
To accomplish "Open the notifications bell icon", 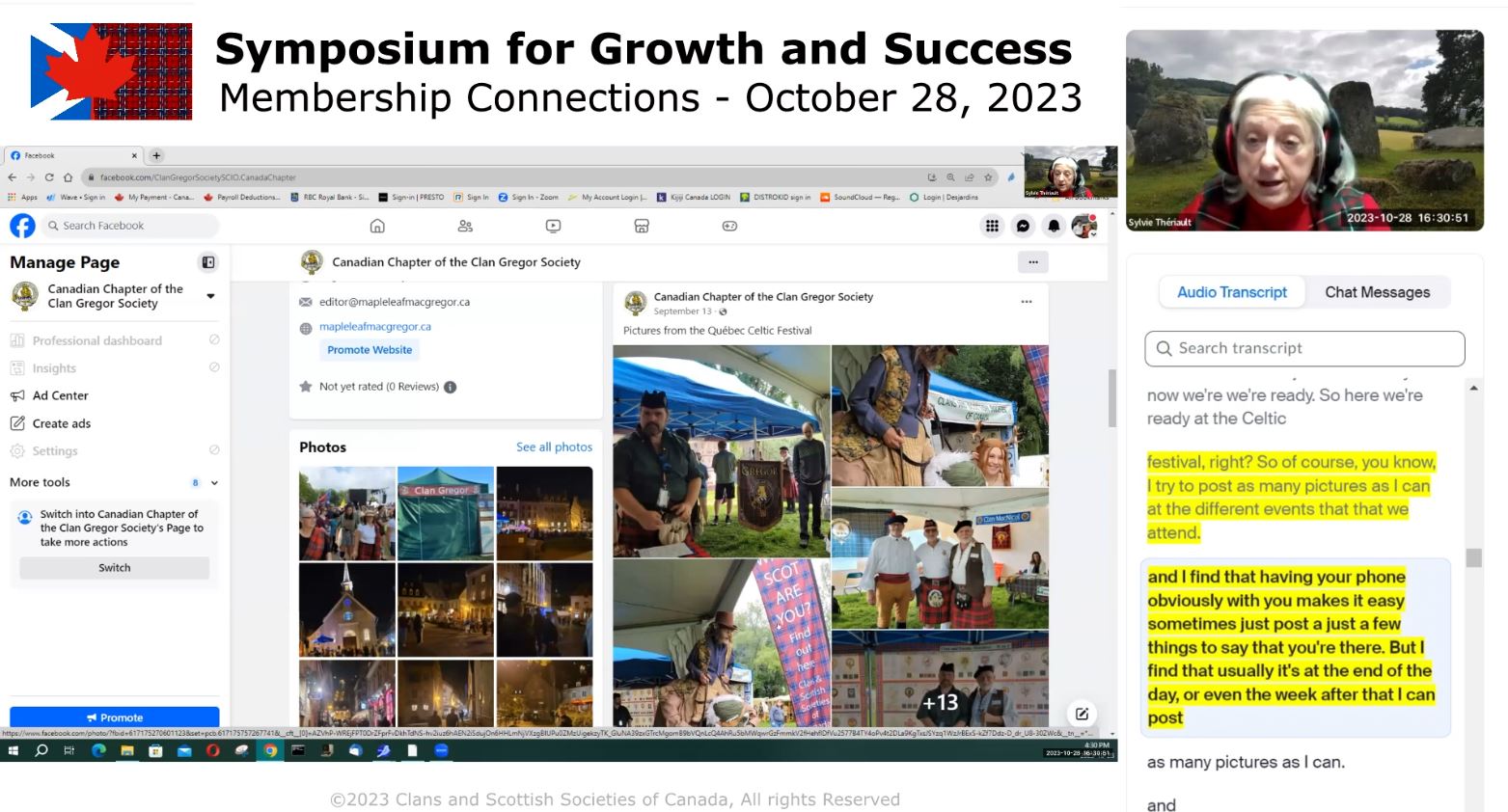I will [1054, 226].
